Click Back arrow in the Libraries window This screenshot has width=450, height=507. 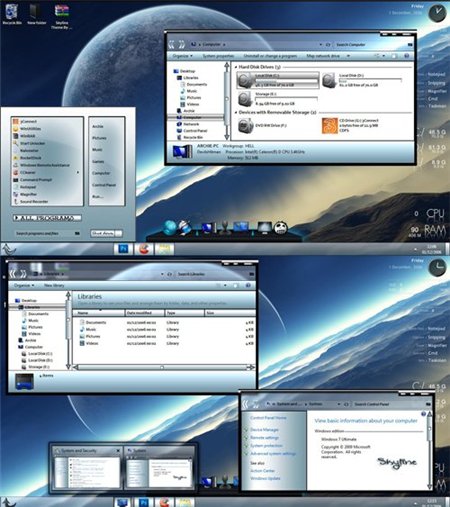pos(13,274)
